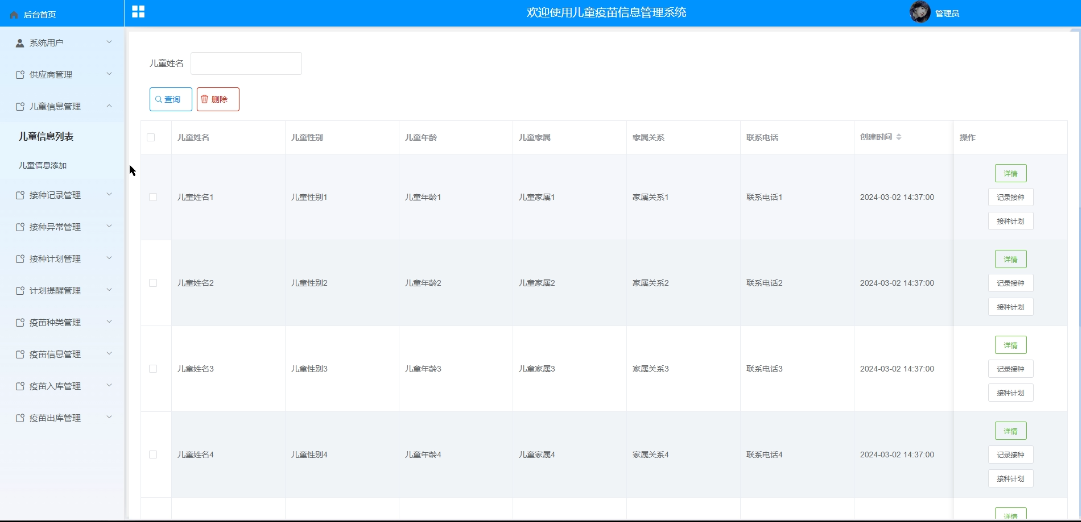Check the row checkbox for 儿童姓名2

[153, 283]
